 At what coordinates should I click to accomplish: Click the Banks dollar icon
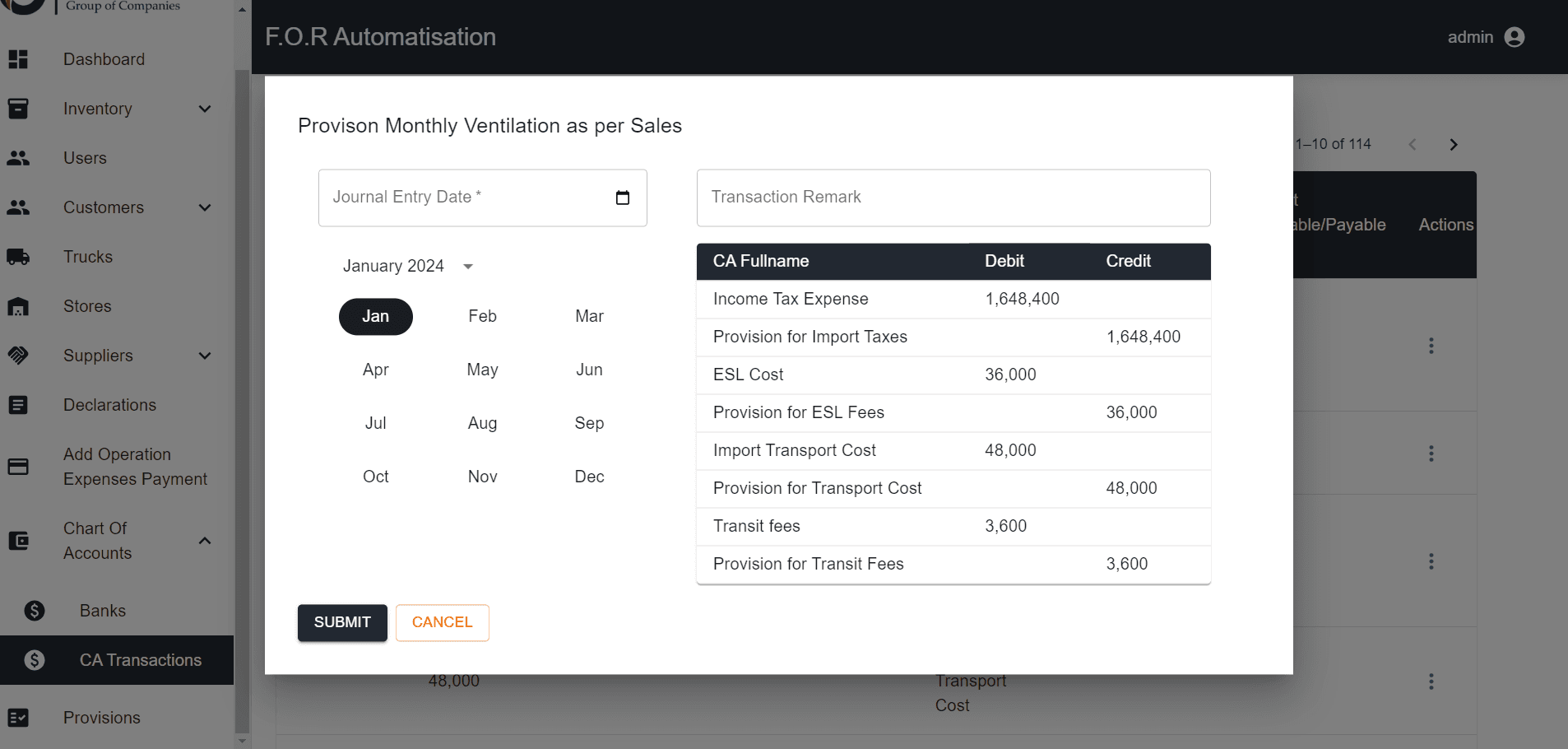[34, 610]
